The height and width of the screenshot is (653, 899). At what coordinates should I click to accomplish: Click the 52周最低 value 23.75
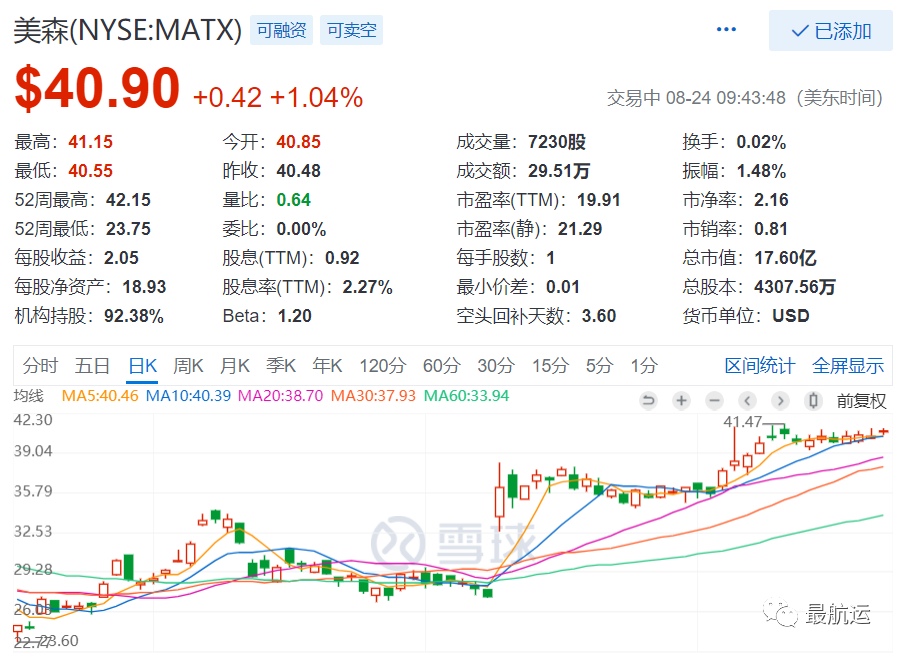pyautogui.click(x=128, y=229)
